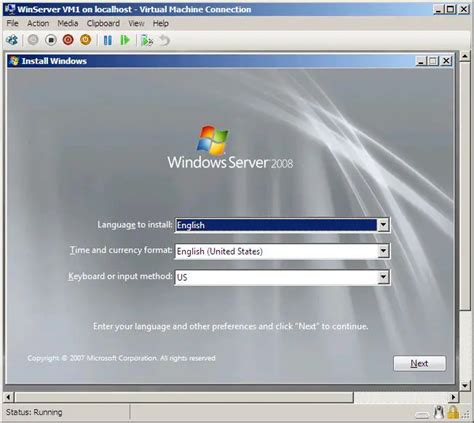The image size is (474, 423).
Task: Click the Next button
Action: 419,363
